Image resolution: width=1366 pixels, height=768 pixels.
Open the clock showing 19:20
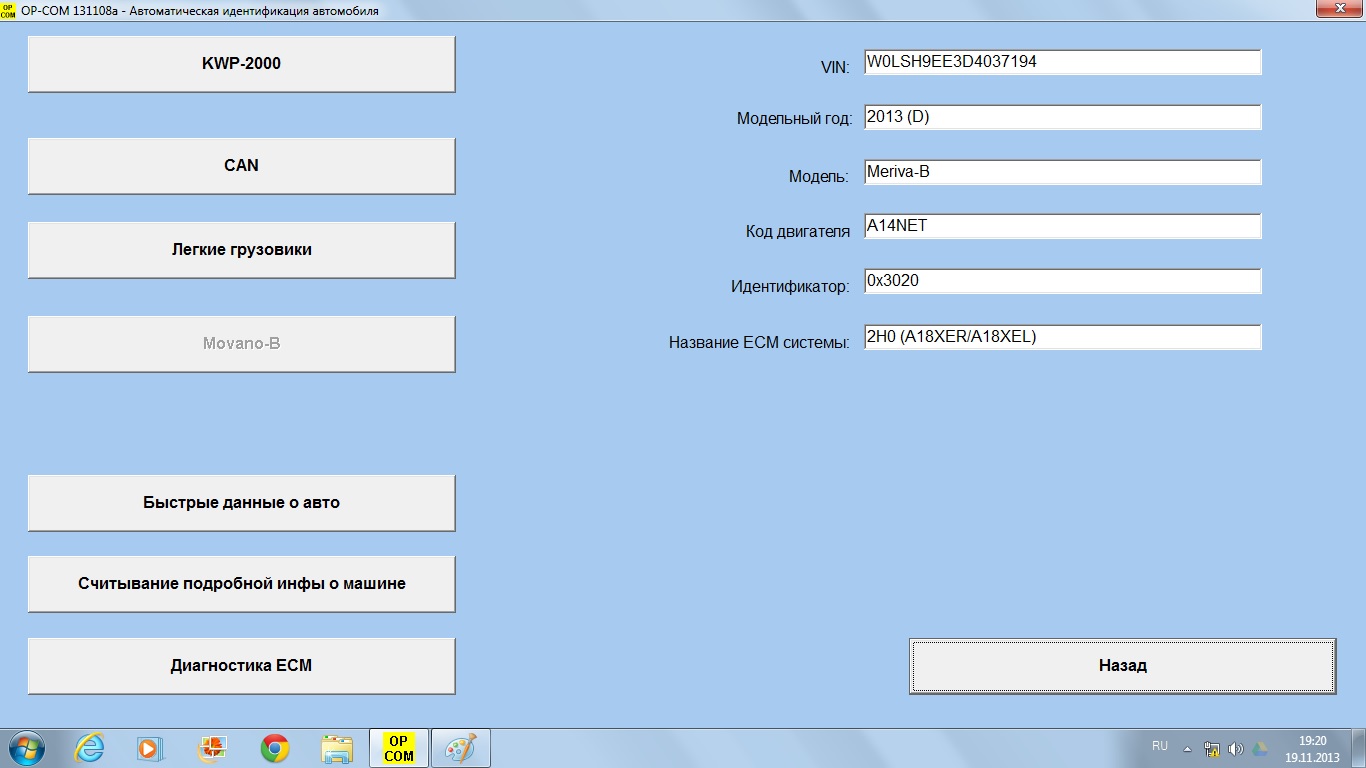[1312, 748]
